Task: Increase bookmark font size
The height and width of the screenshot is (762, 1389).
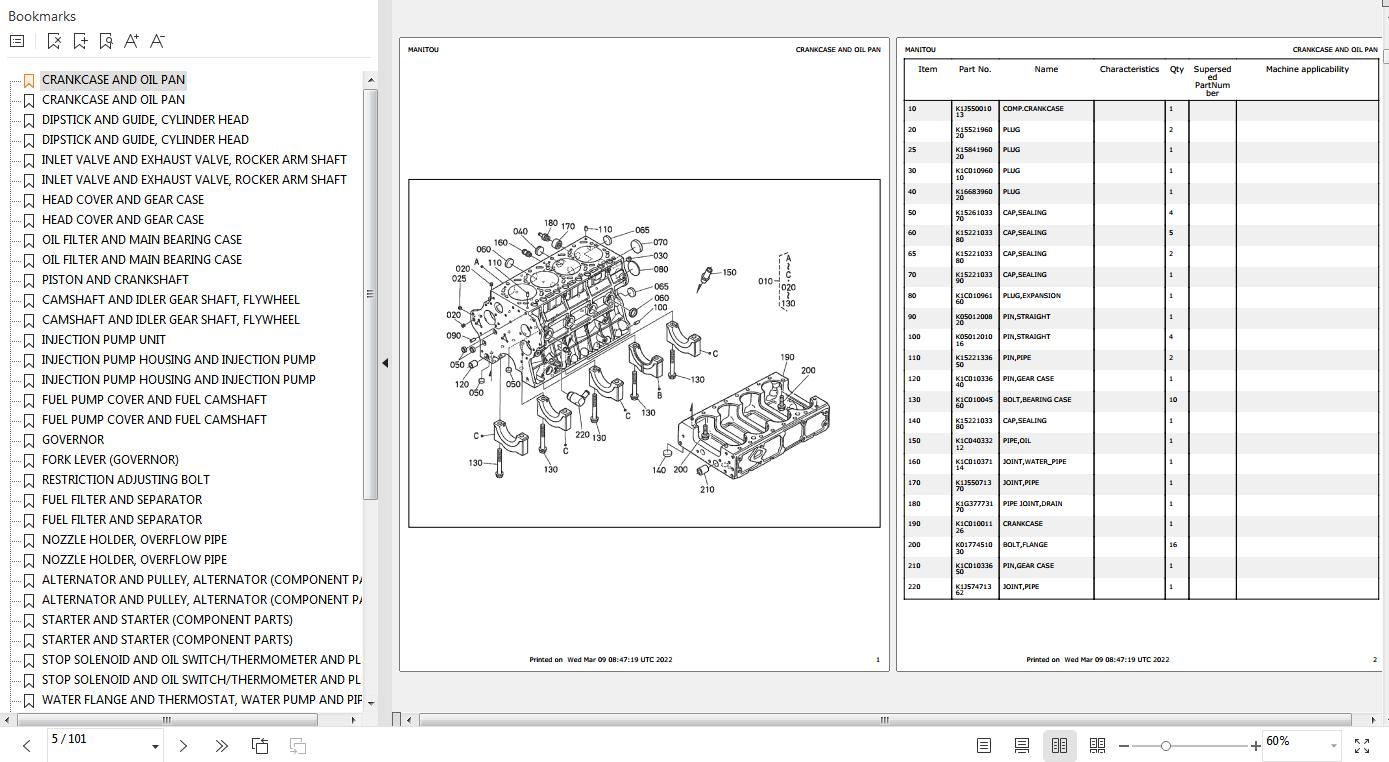Action: tap(131, 41)
